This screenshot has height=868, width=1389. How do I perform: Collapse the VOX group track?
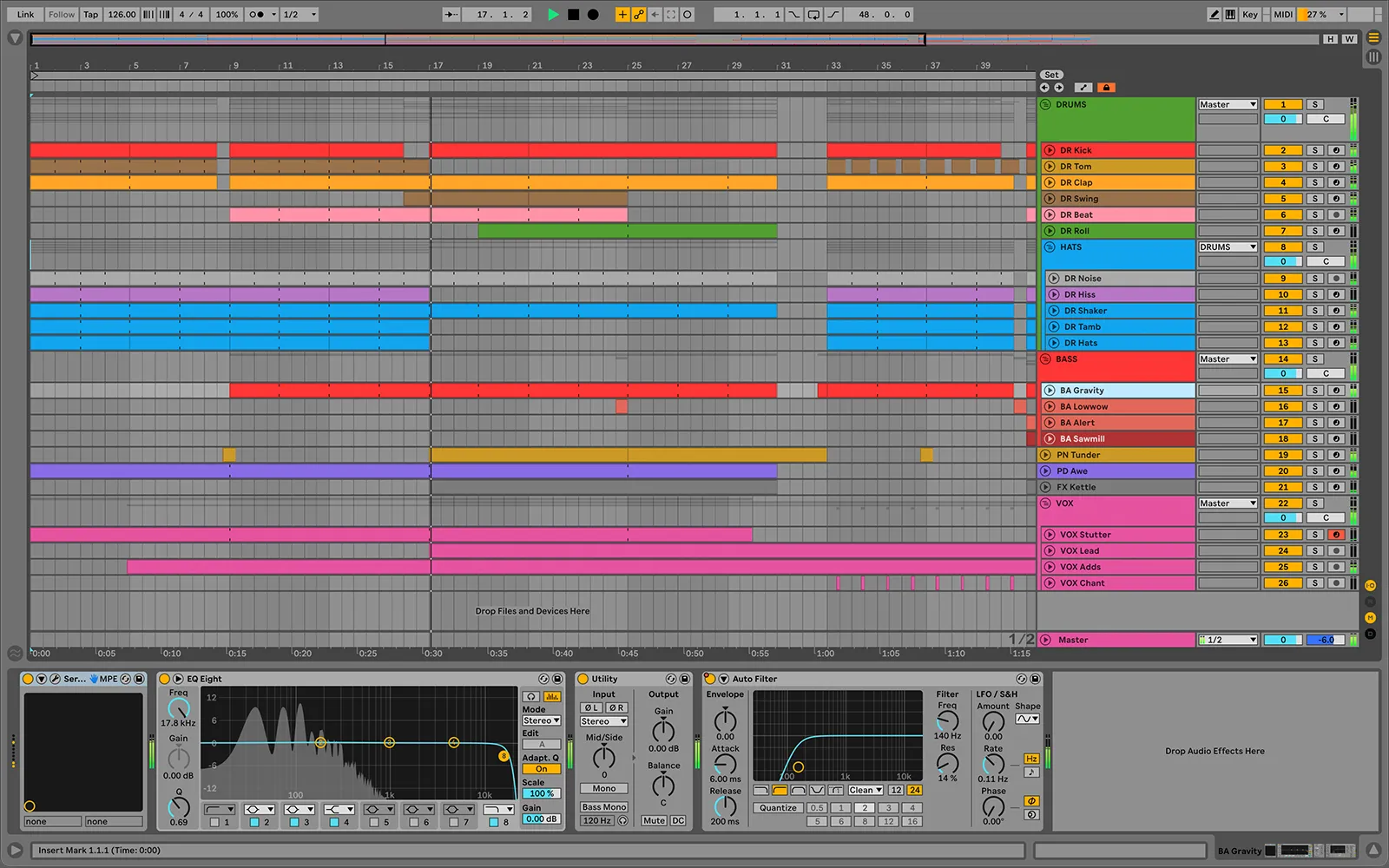[x=1046, y=503]
